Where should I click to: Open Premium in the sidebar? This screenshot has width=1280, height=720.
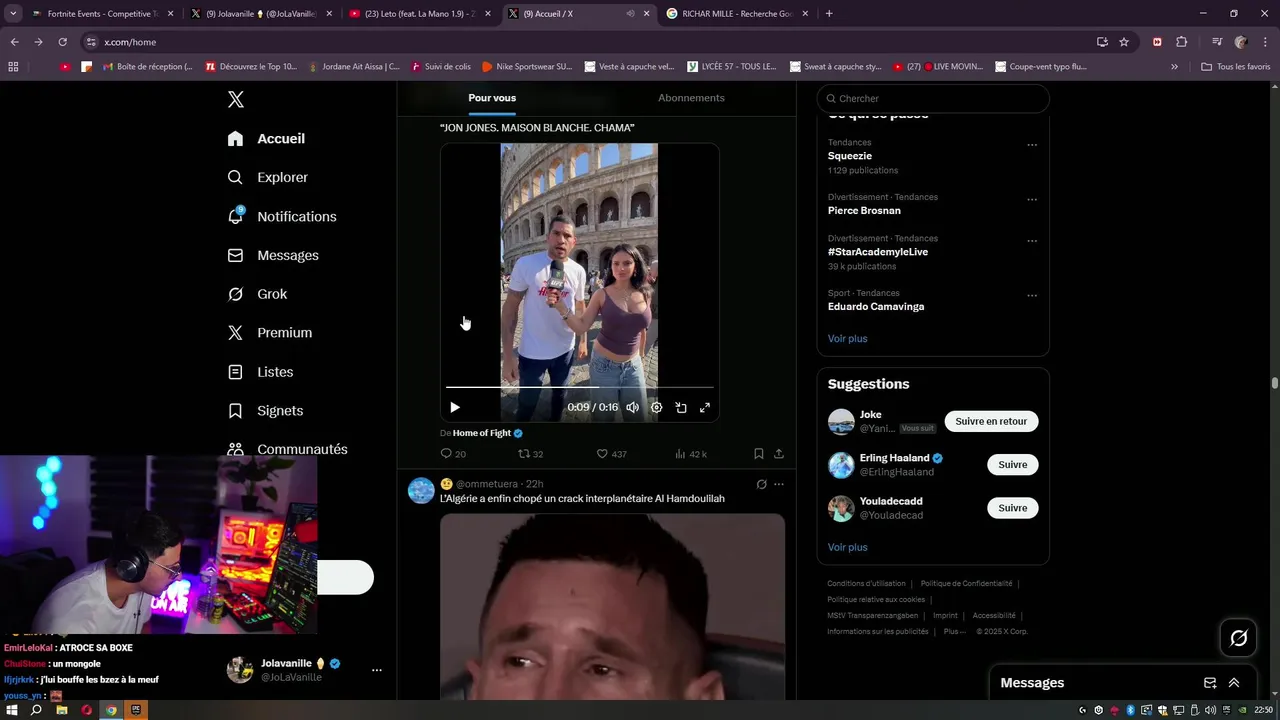[x=270, y=333]
